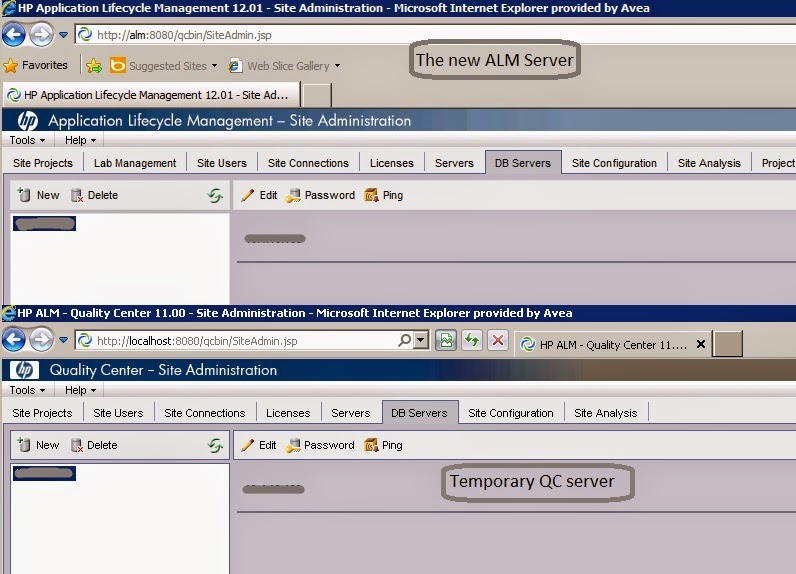Switch to Lab Management tab
Image resolution: width=796 pixels, height=574 pixels.
tap(135, 163)
